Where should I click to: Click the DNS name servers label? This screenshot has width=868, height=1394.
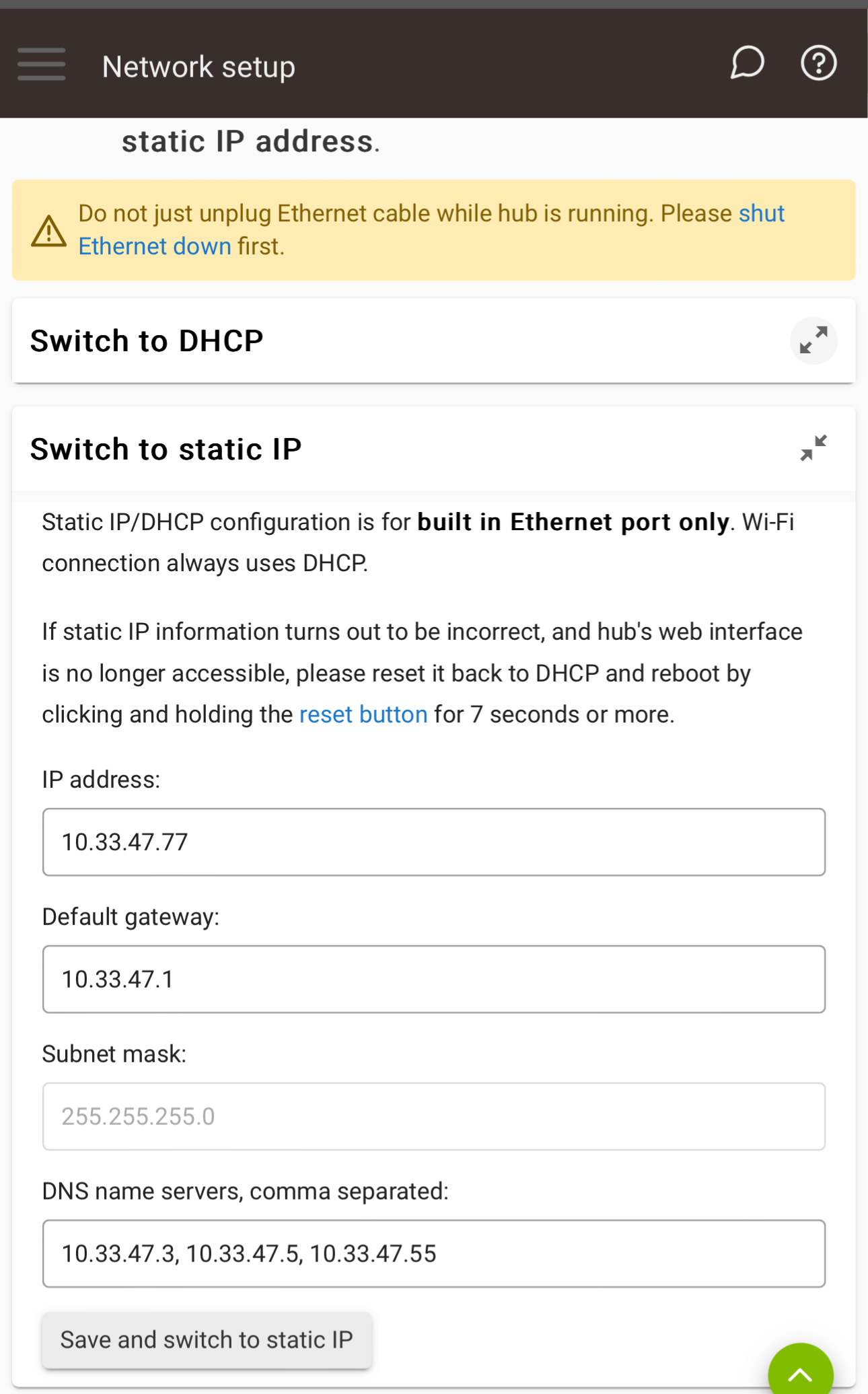point(245,1191)
